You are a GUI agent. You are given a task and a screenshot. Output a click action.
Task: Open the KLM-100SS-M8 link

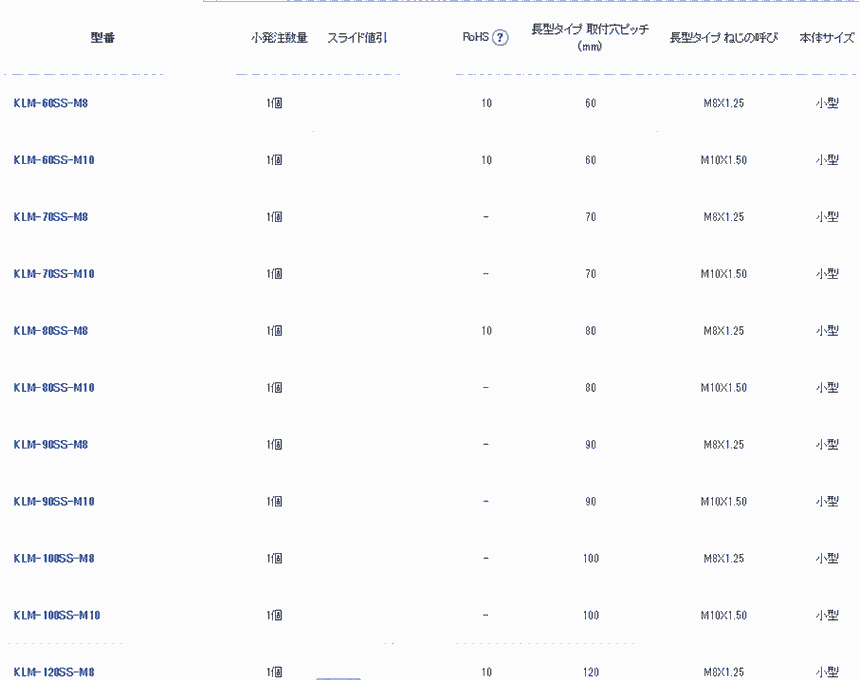click(54, 559)
